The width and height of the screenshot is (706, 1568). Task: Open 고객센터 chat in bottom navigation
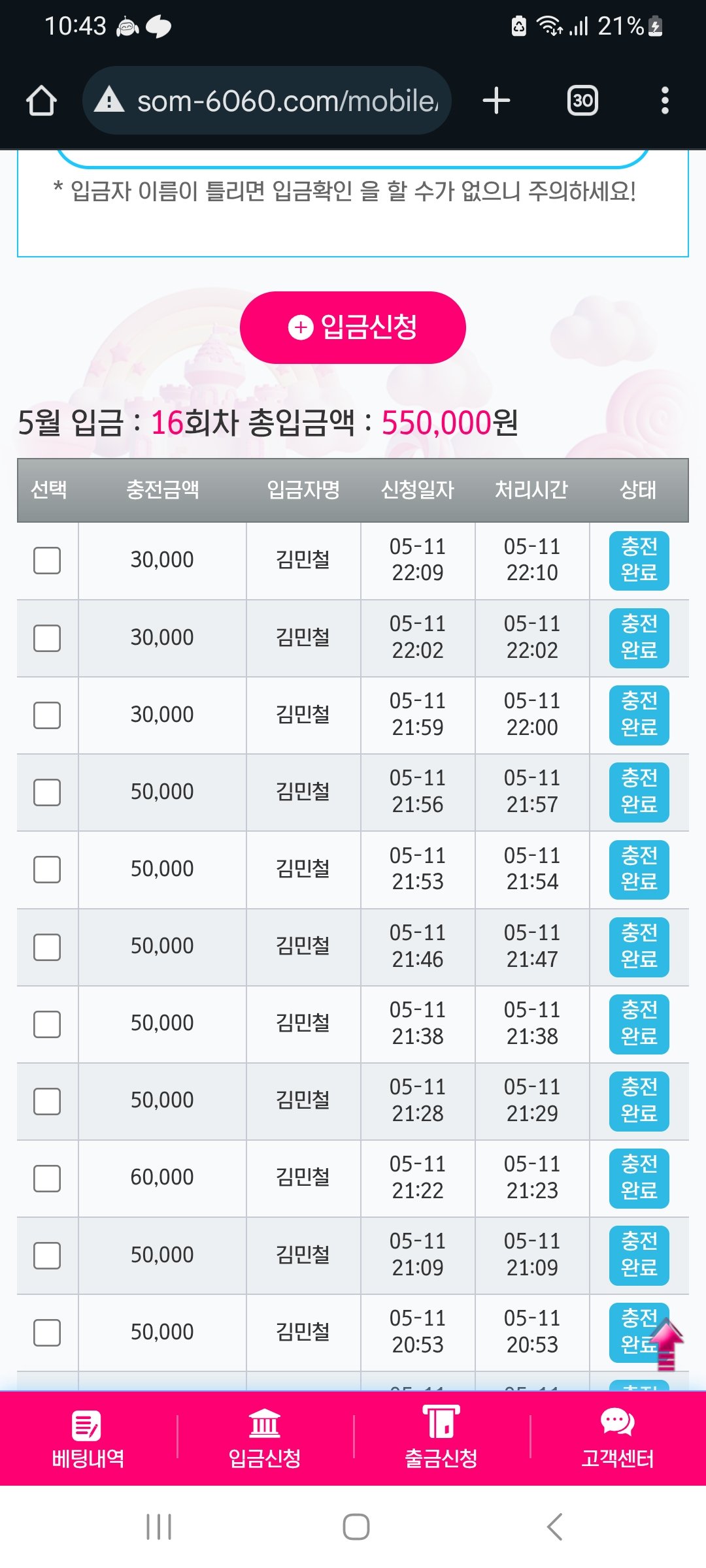pos(618,1439)
